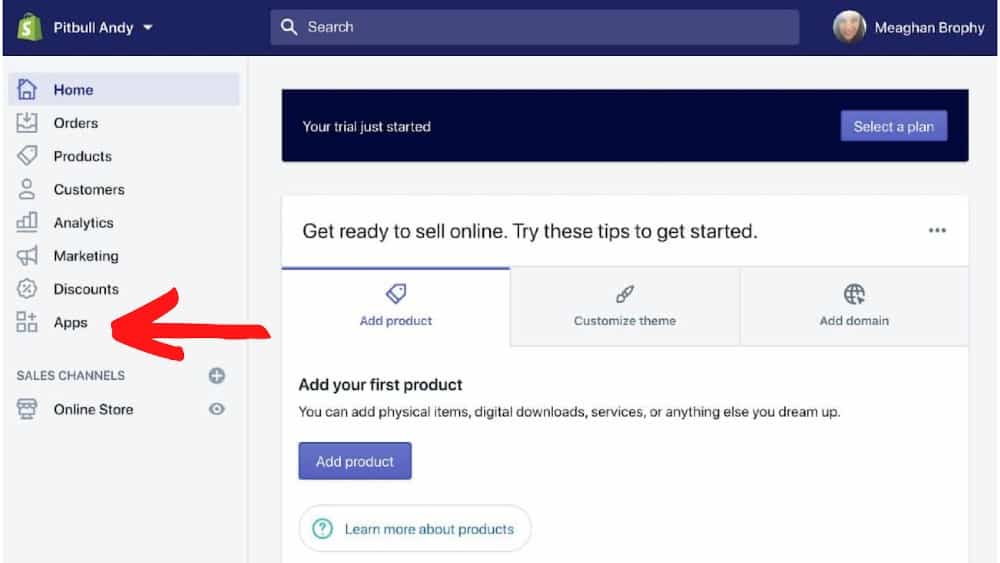Click the Analytics bar chart icon
The width and height of the screenshot is (1000, 563).
(27, 222)
